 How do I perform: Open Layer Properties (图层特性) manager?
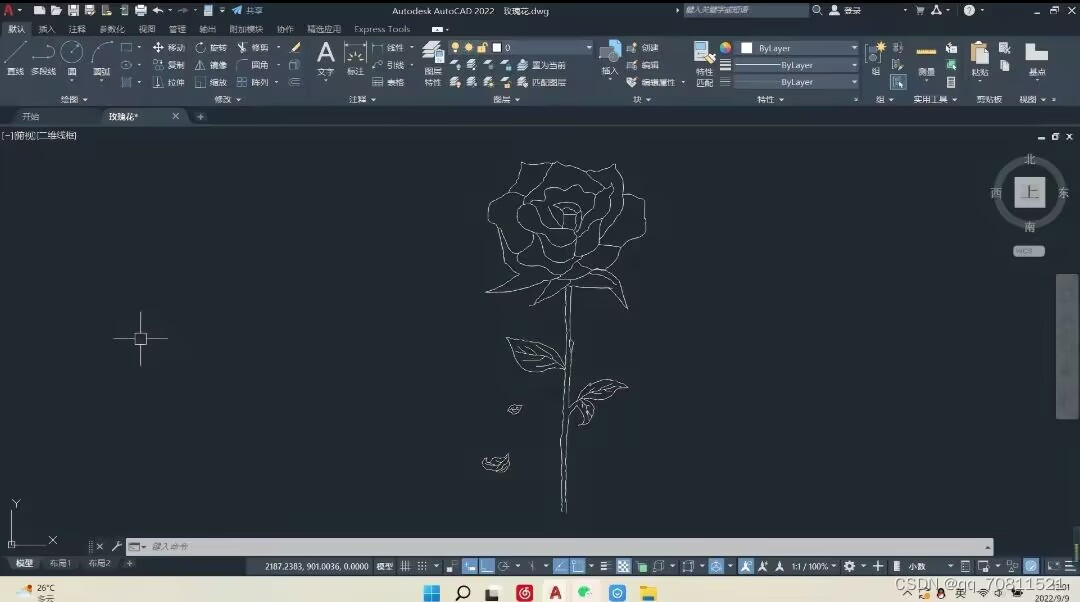[433, 63]
